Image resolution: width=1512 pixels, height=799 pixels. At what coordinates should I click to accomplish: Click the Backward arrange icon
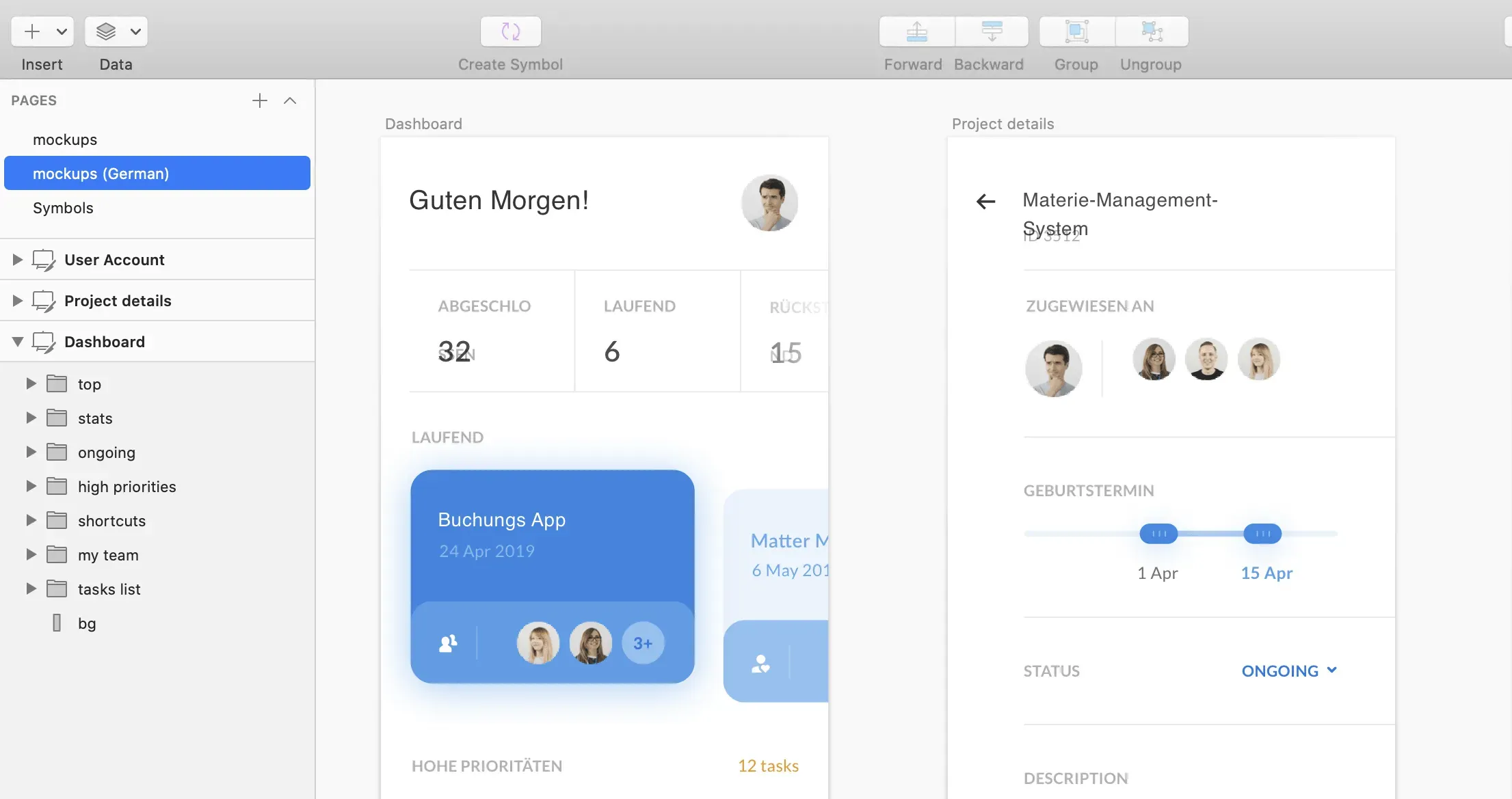tap(991, 31)
